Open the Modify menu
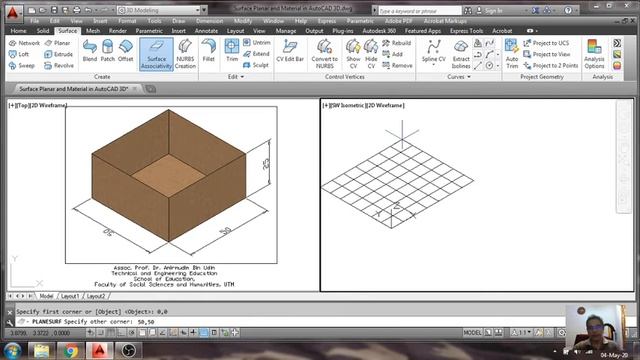640x360 pixels. pyautogui.click(x=243, y=21)
